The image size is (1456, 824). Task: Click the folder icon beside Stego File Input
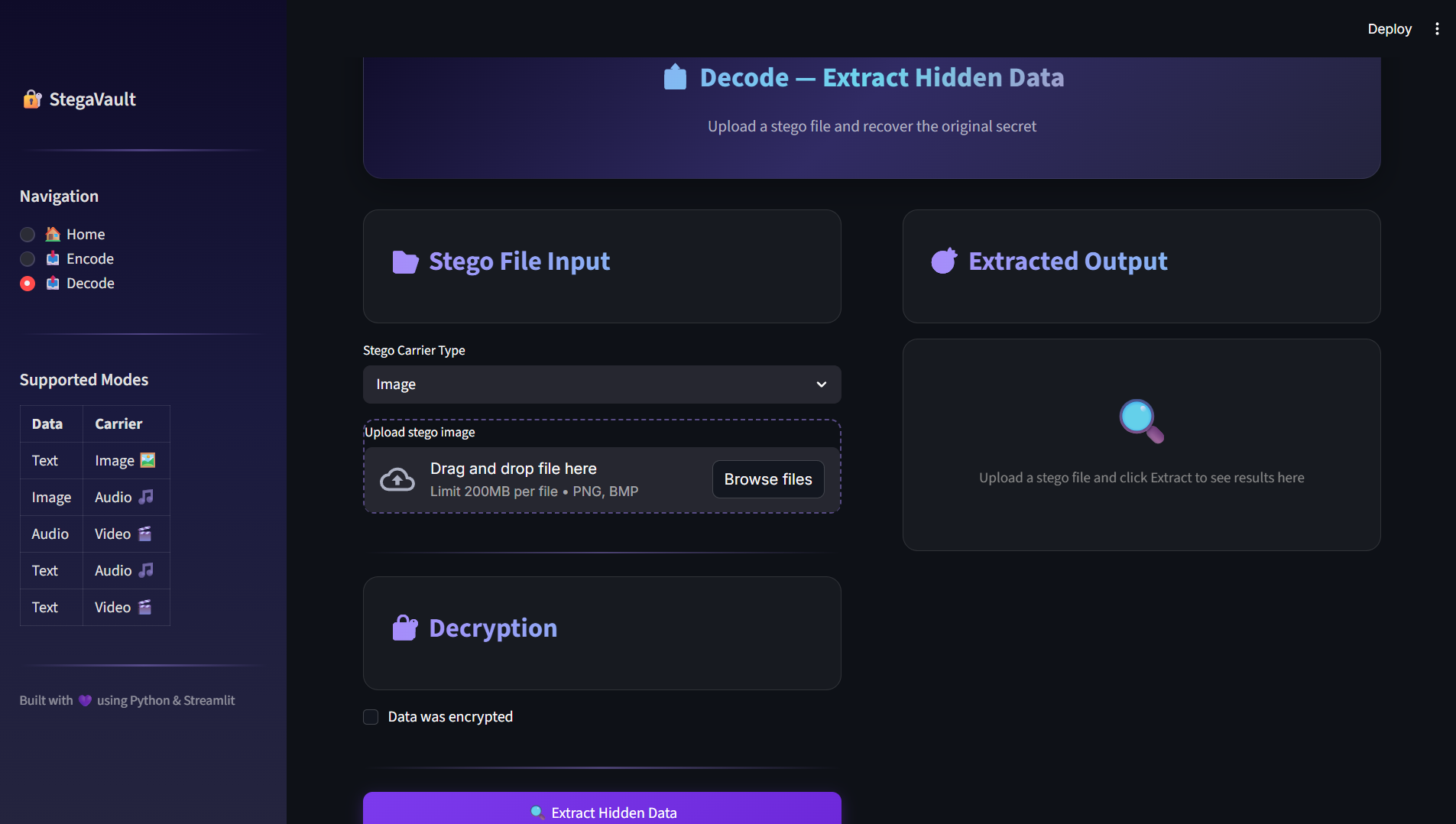[x=405, y=262]
